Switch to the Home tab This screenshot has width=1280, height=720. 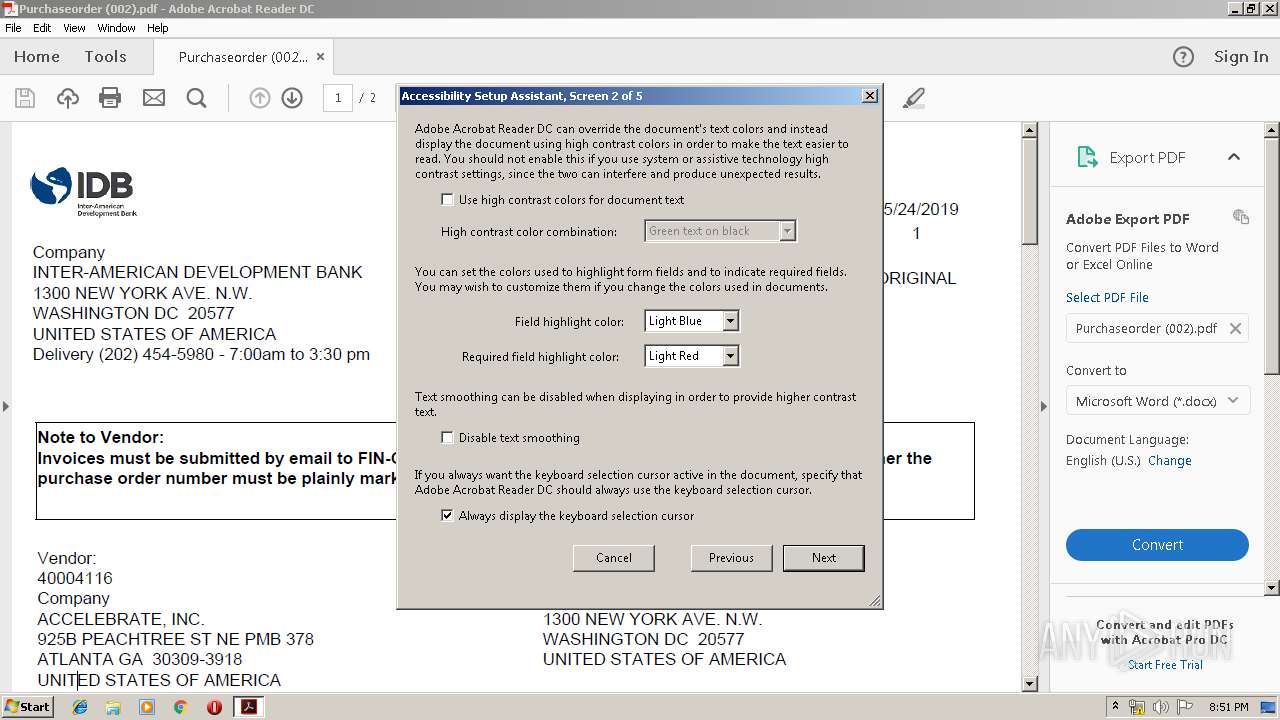pos(37,57)
